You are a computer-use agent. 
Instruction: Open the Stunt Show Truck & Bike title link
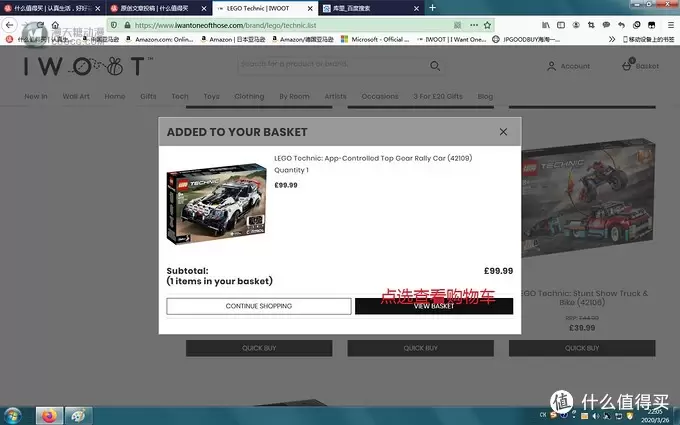pyautogui.click(x=584, y=298)
